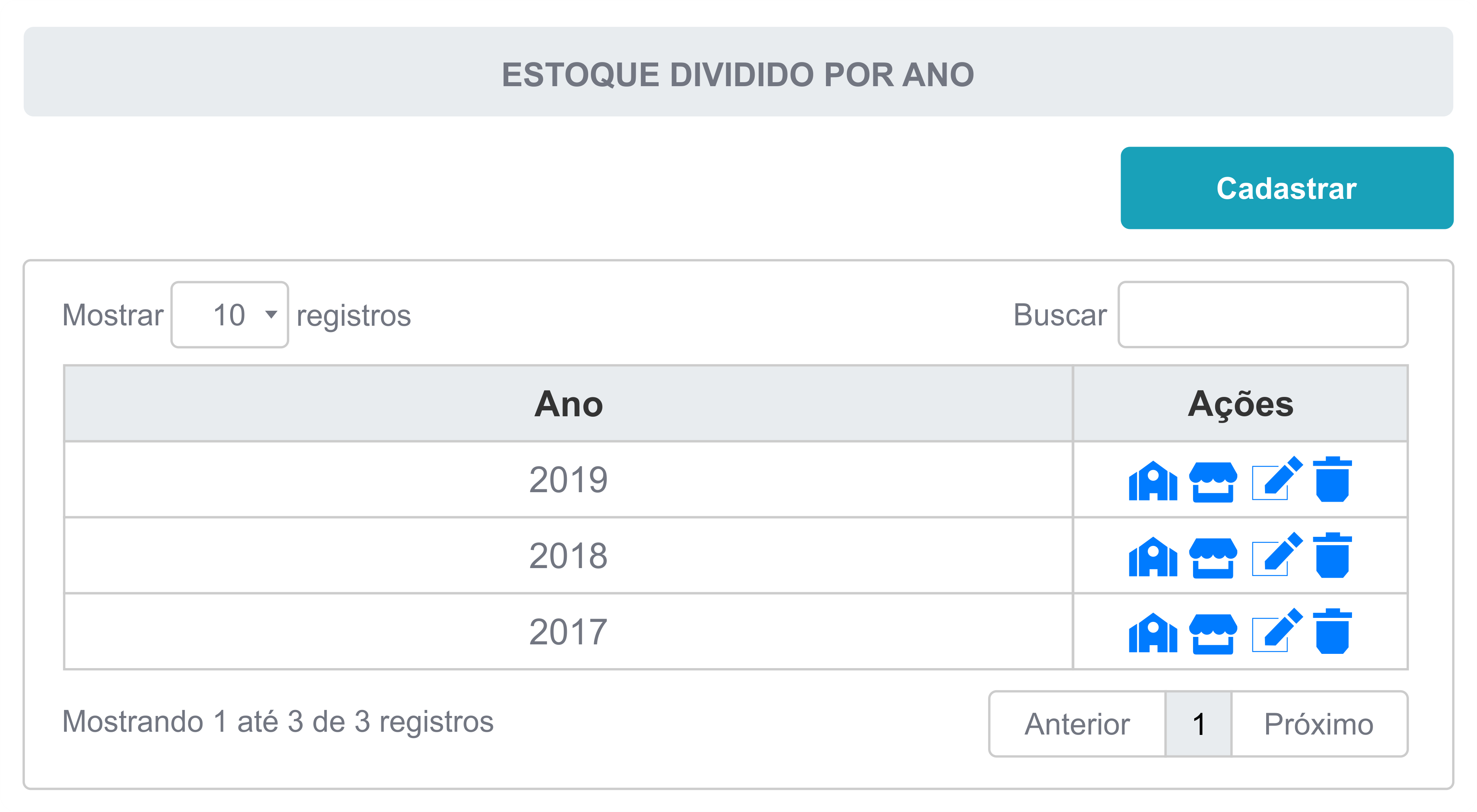Delete the 2017 record

[1332, 631]
